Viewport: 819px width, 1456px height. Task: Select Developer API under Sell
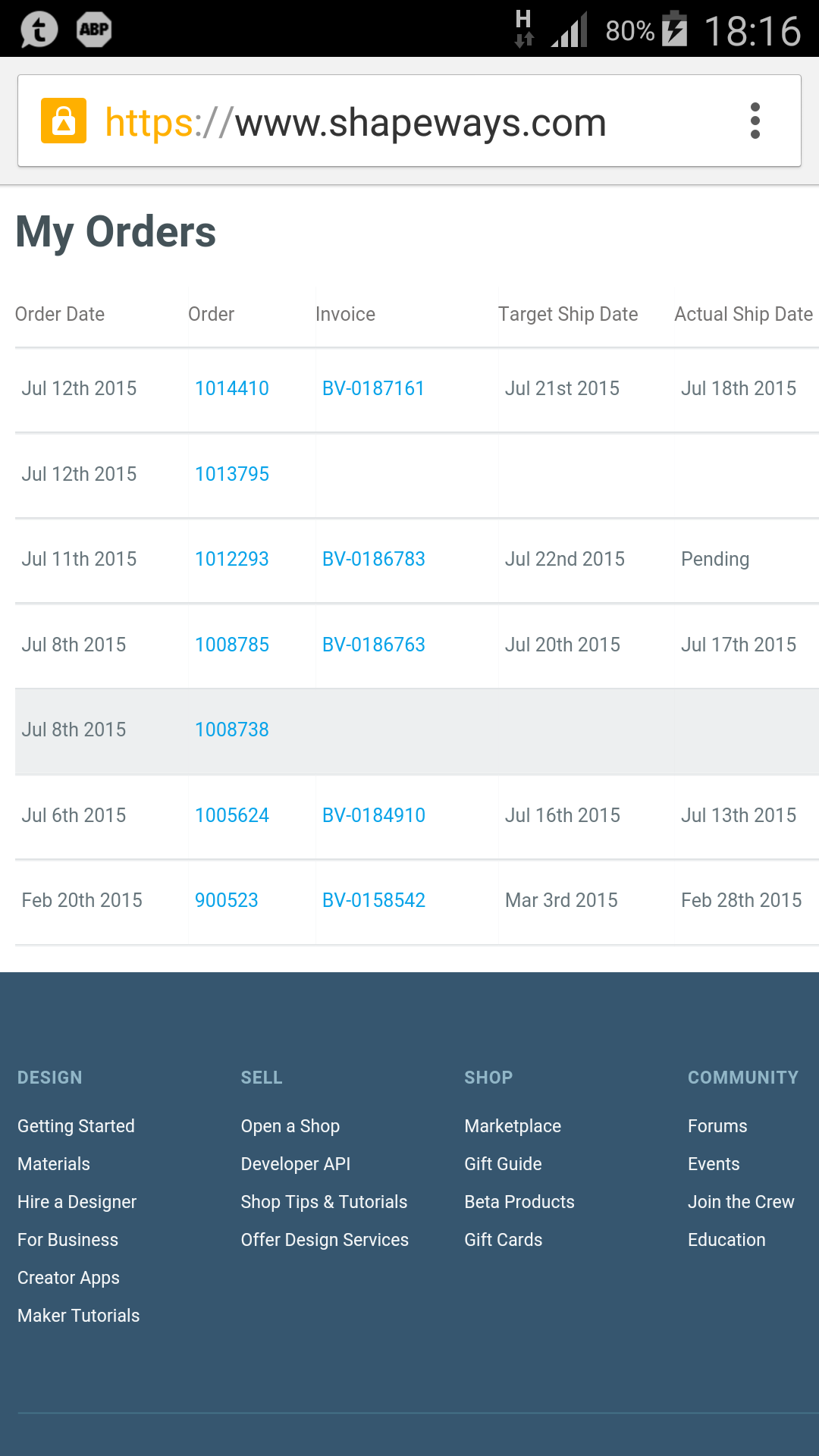tap(295, 1164)
